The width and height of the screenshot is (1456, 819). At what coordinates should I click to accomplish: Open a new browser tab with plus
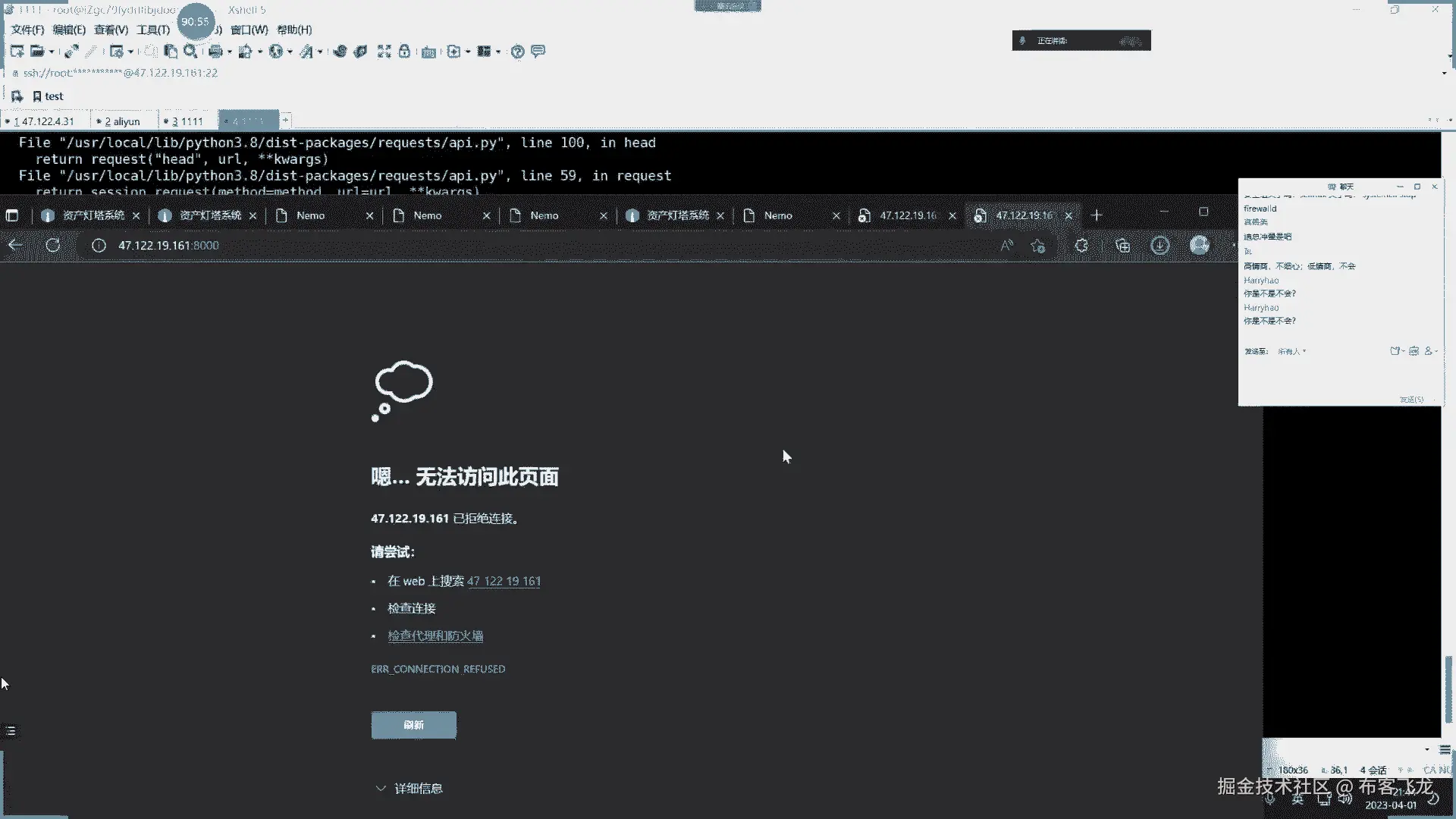(1096, 215)
